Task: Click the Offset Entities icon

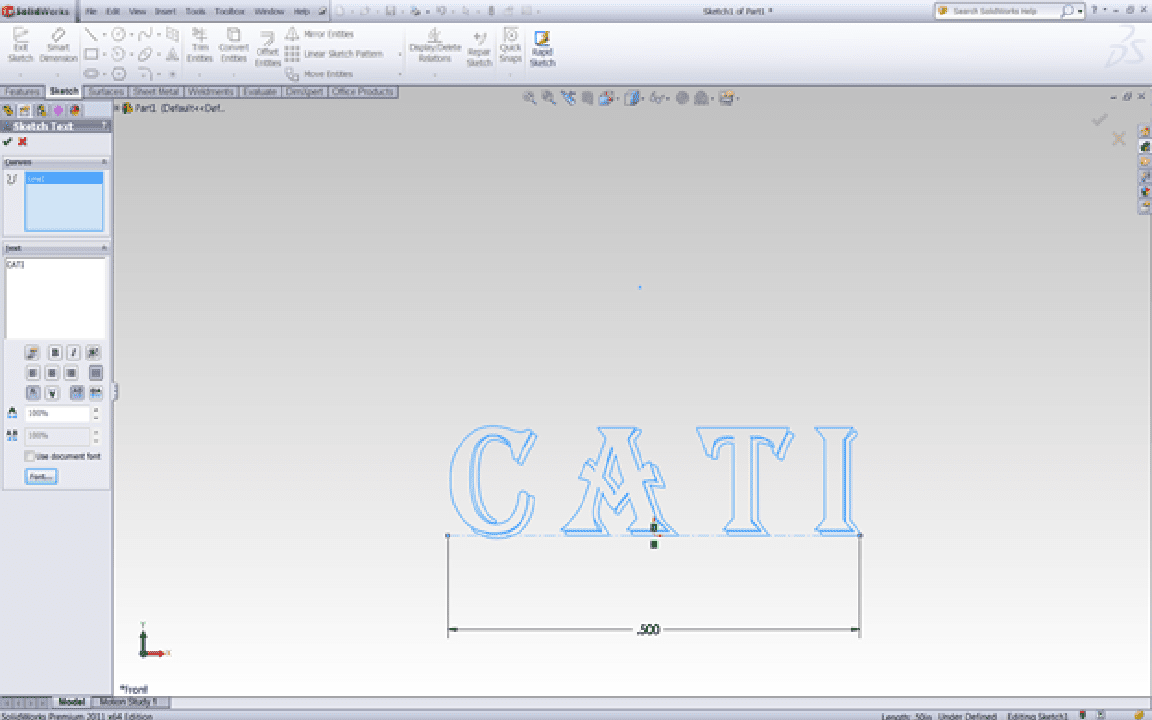Action: point(267,46)
